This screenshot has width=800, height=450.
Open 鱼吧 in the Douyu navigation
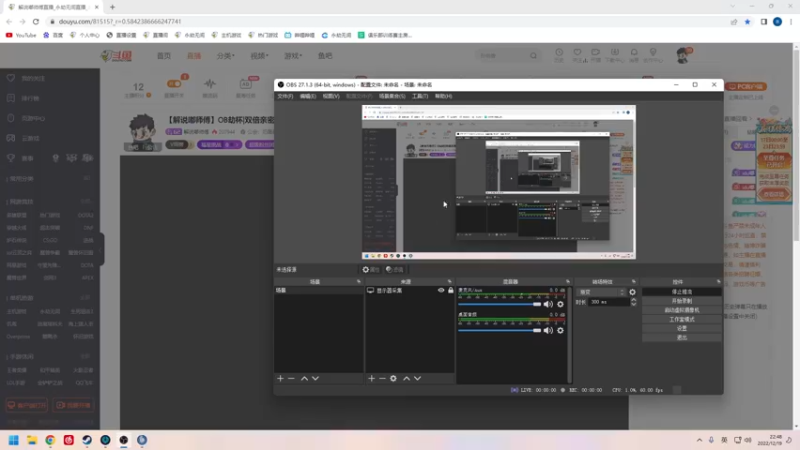coord(325,56)
